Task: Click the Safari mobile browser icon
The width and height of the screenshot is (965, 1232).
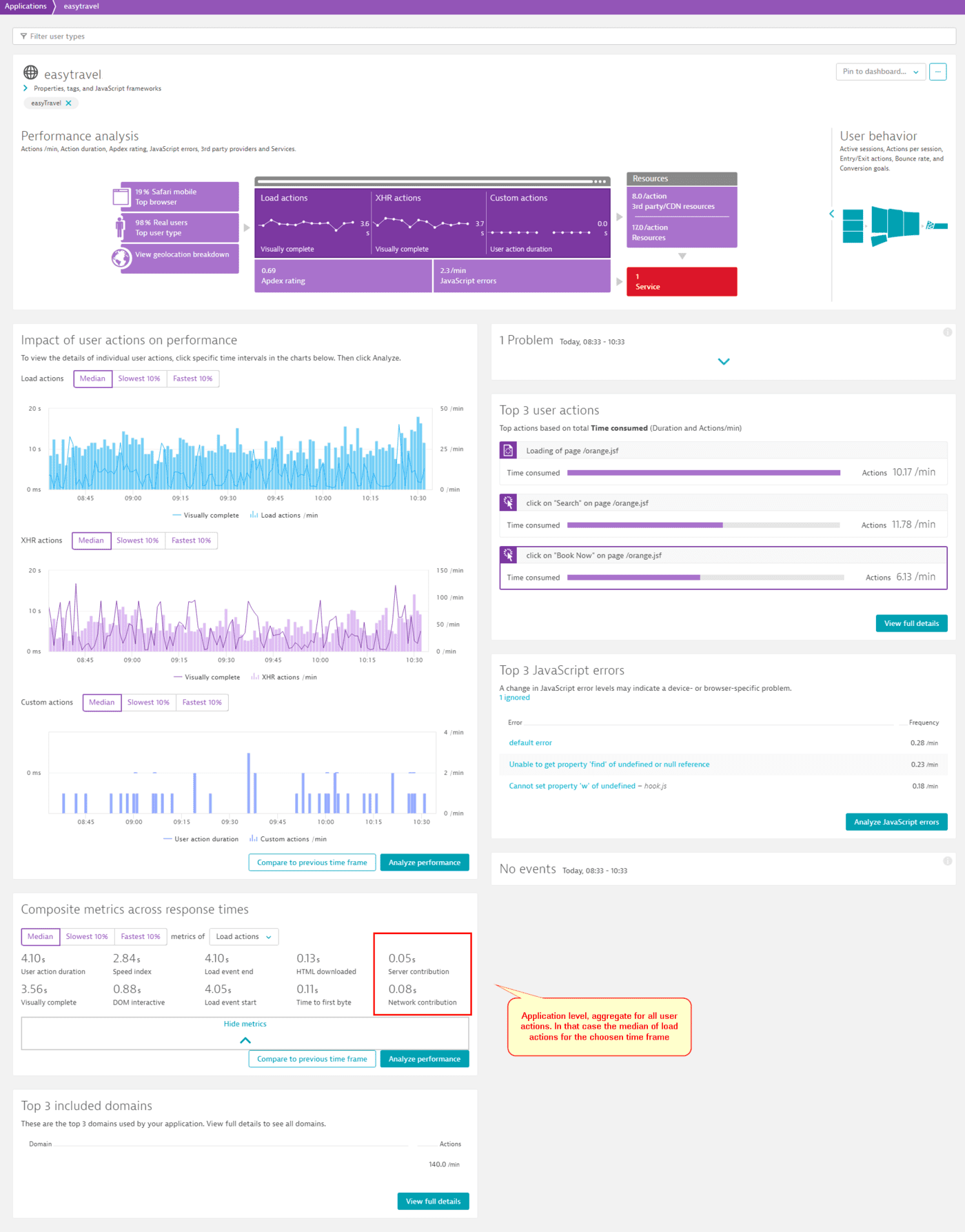Action: coord(121,197)
